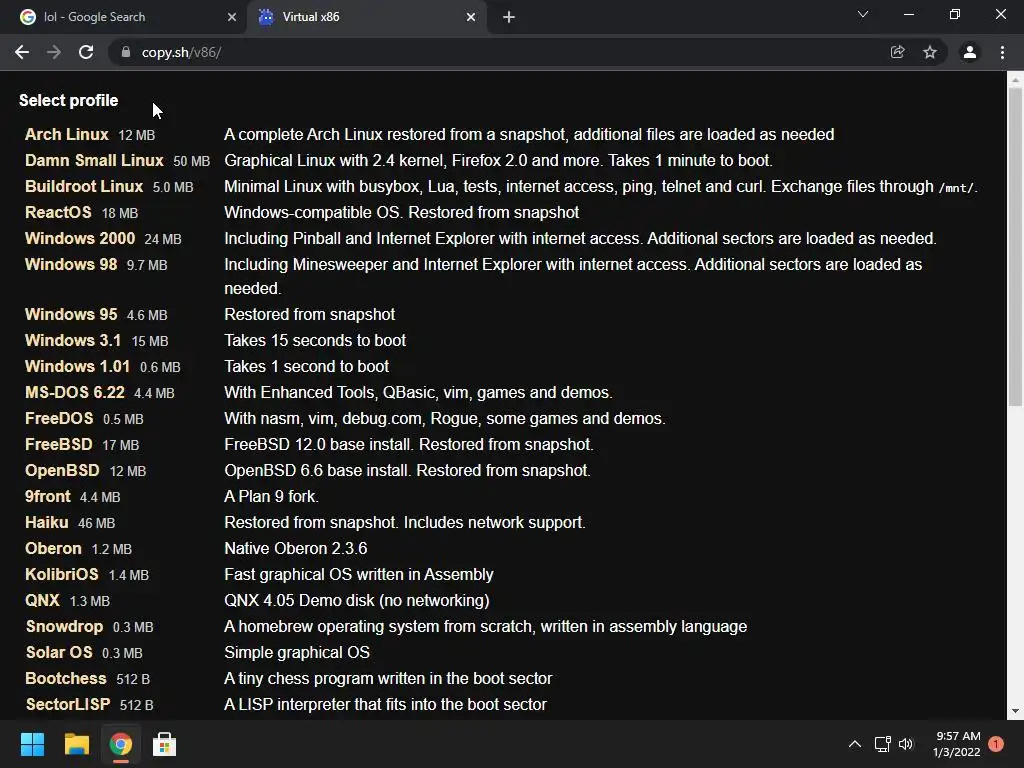The width and height of the screenshot is (1024, 768).
Task: Click the address bar URL copy.sh/v86/
Action: 182,52
